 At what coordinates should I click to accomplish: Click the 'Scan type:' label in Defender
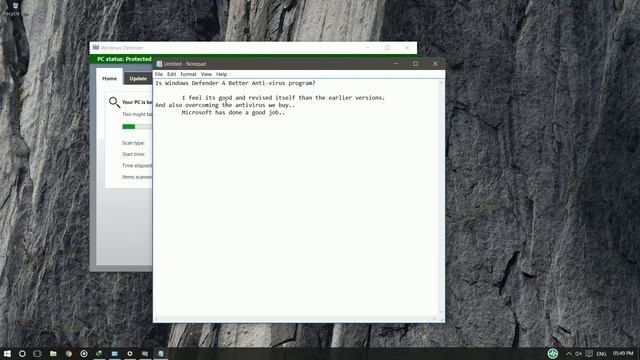tap(133, 143)
